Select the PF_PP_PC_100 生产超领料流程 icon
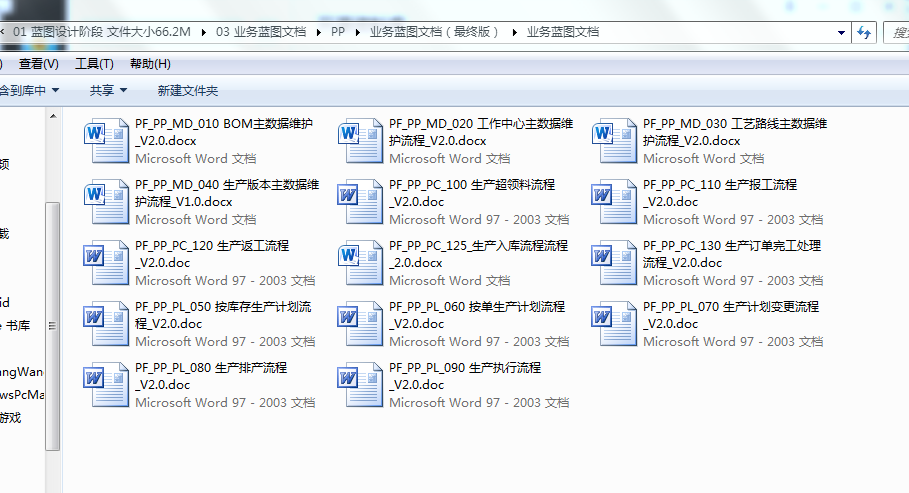The image size is (909, 493). tap(360, 202)
